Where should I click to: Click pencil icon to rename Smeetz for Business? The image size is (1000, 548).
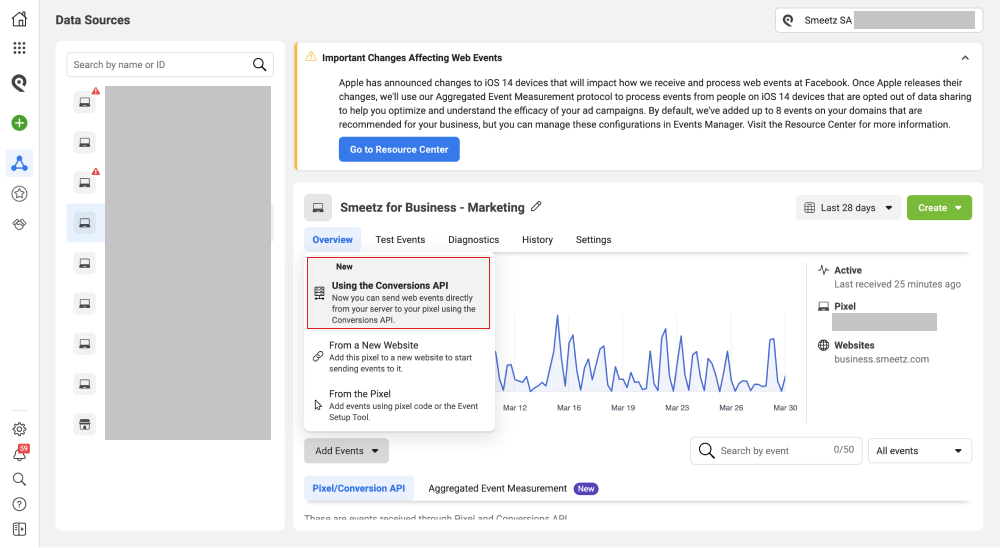536,207
